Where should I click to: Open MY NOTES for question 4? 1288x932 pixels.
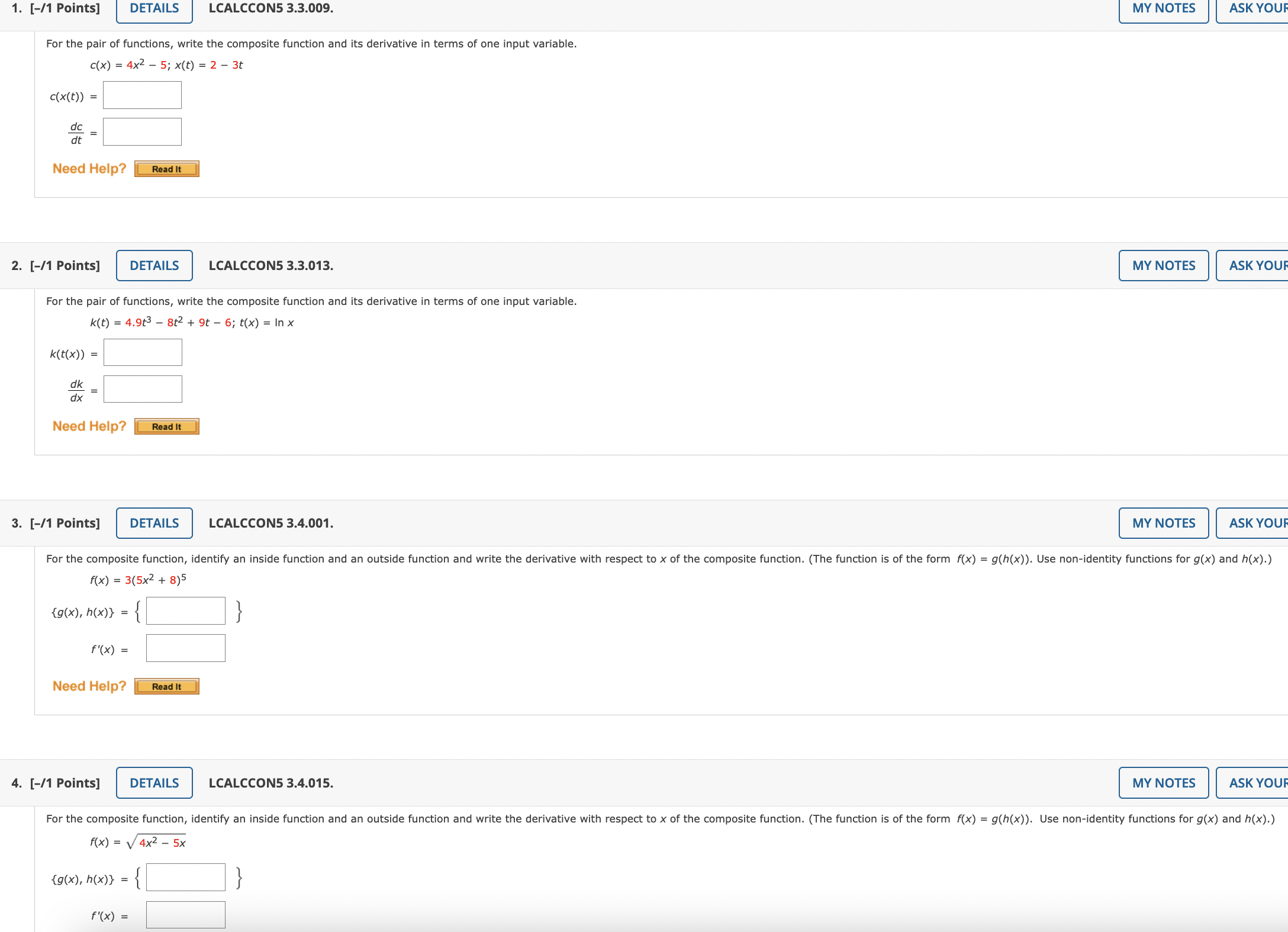1163,783
